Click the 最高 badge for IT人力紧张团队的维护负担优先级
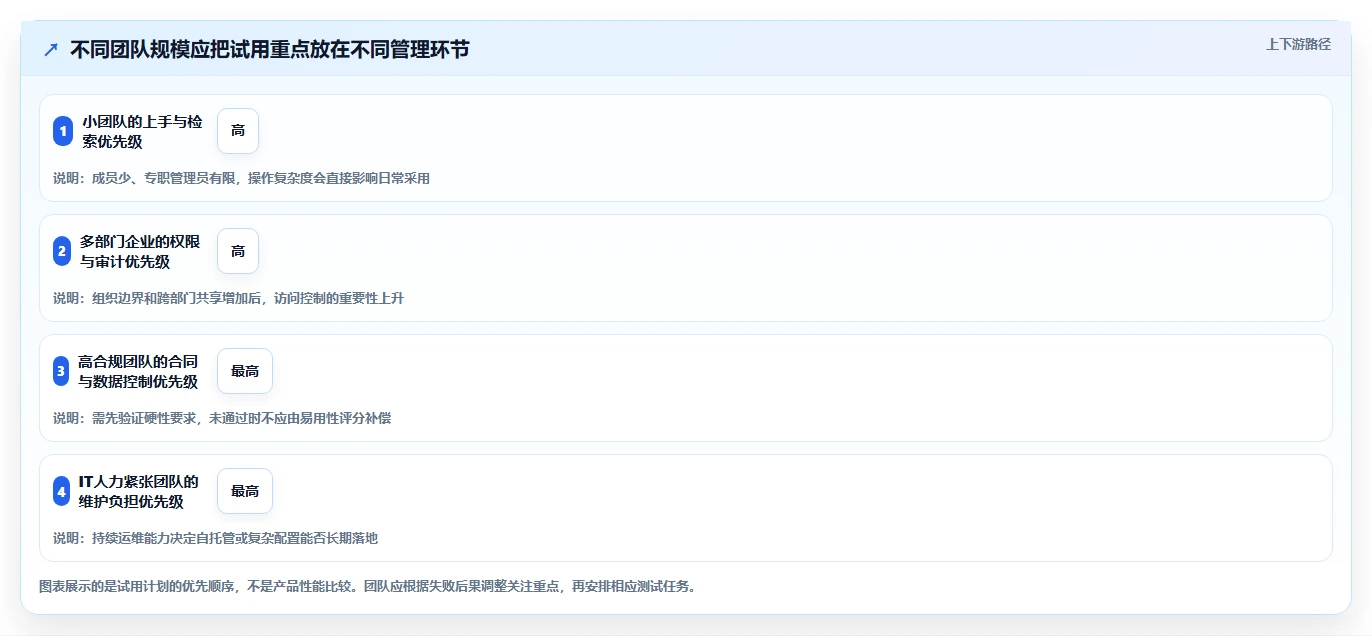Screen dimensions: 1372x636 point(245,491)
